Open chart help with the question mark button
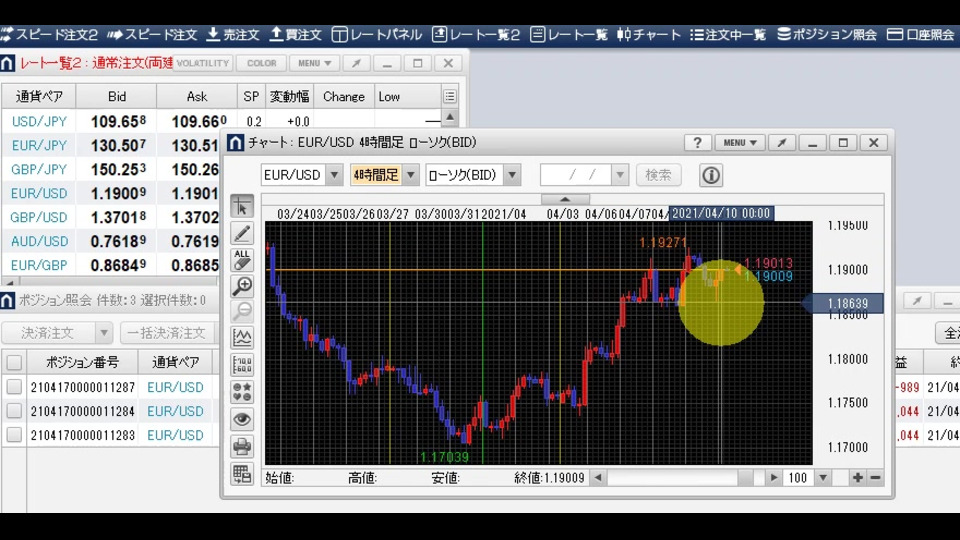Viewport: 960px width, 540px height. pos(697,143)
